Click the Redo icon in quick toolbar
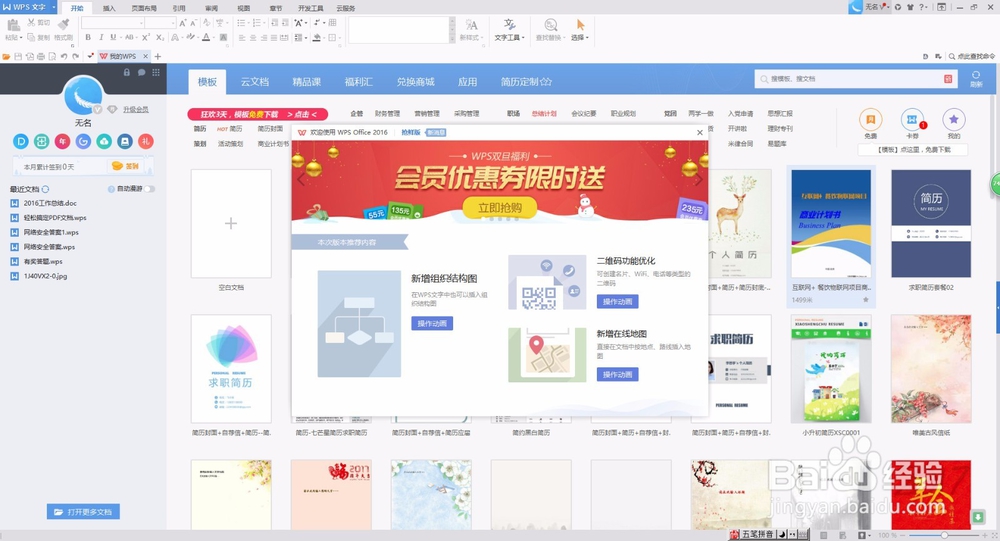The height and width of the screenshot is (541, 1000). 75,56
